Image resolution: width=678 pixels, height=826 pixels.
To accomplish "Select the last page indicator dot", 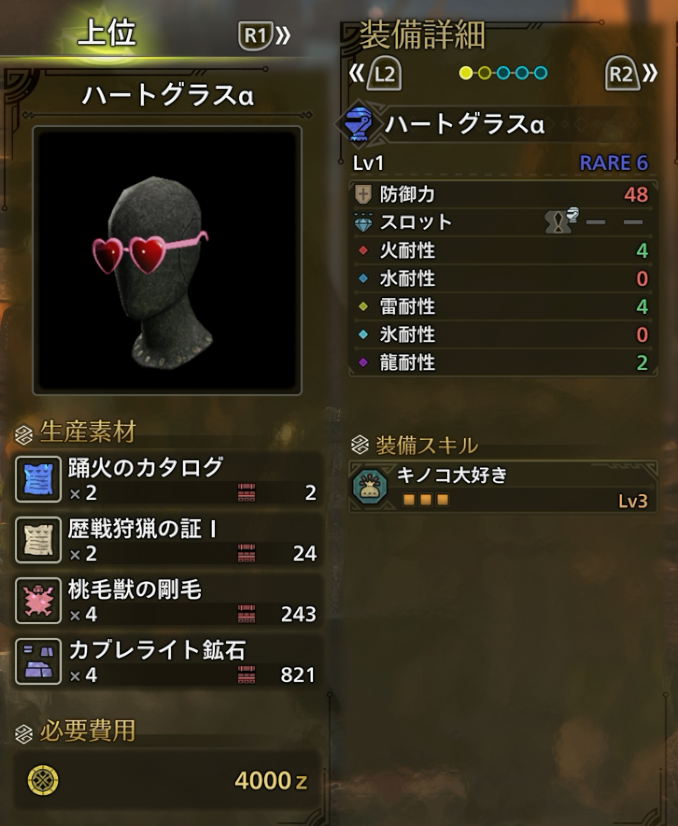I will pyautogui.click(x=541, y=73).
